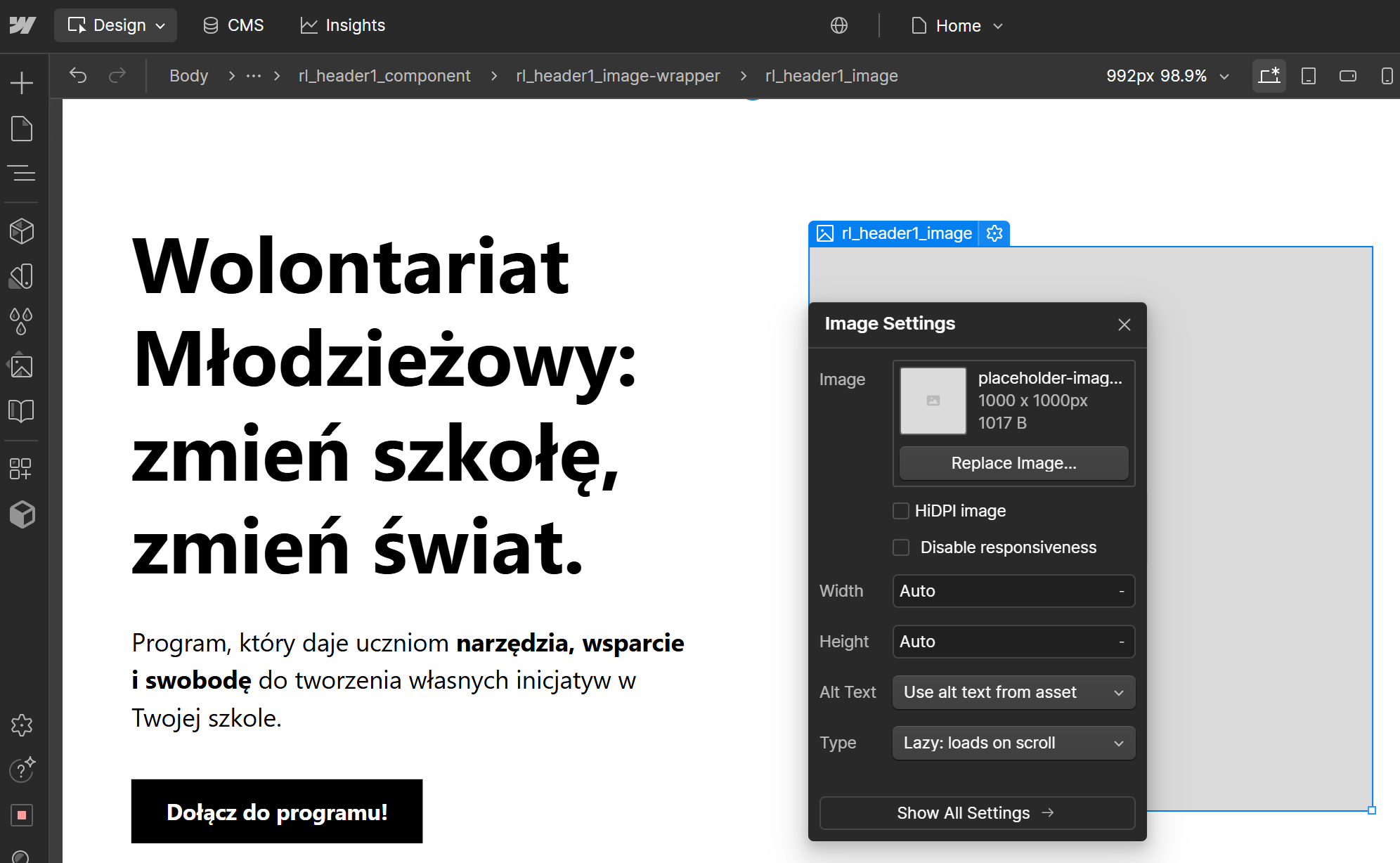Expand the Type loading dropdown
The height and width of the screenshot is (863, 1400).
point(1013,743)
